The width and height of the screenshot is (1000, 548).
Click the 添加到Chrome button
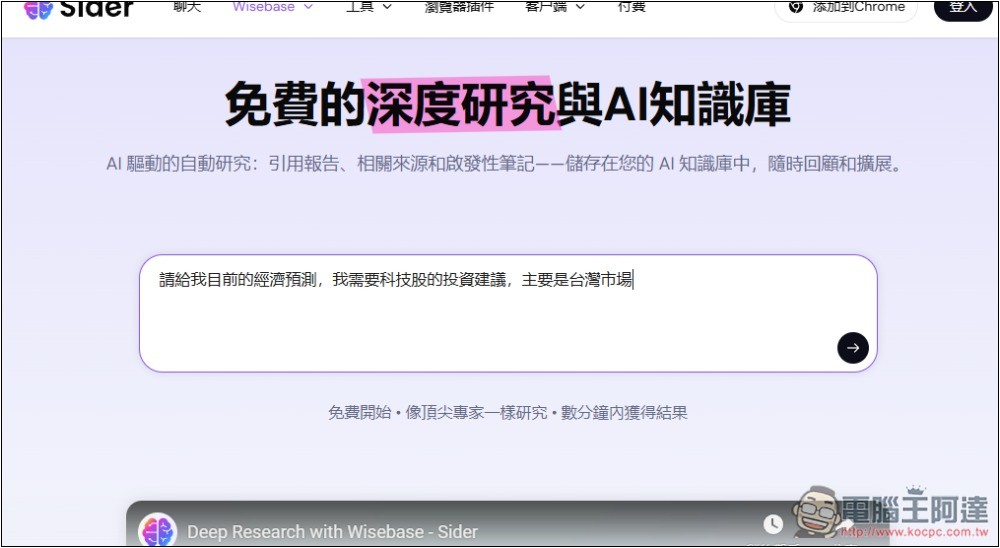tap(846, 8)
